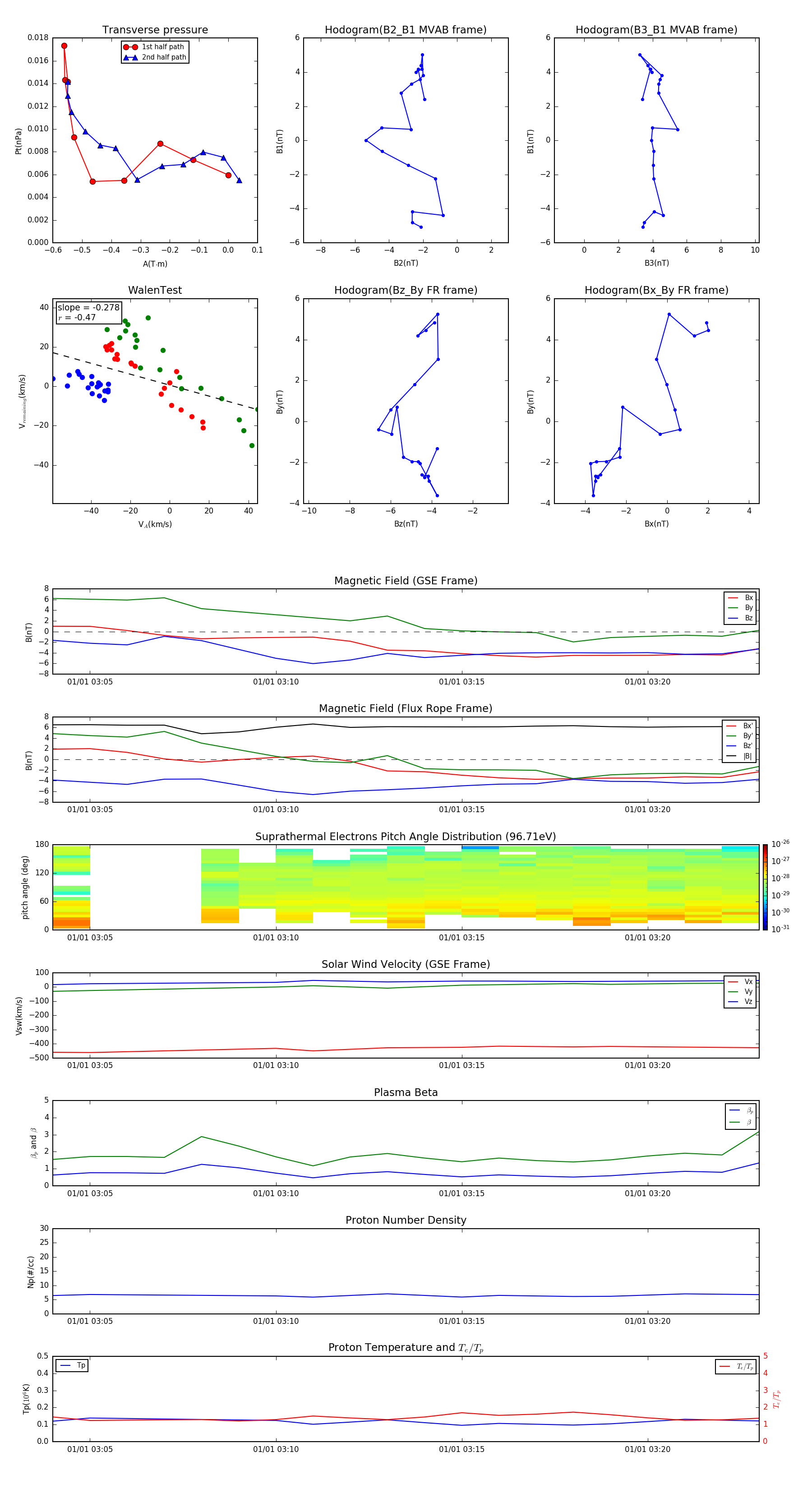The image size is (812, 1489).
Task: Select Bz legend entry in GSE Frame panel
Action: 740,618
